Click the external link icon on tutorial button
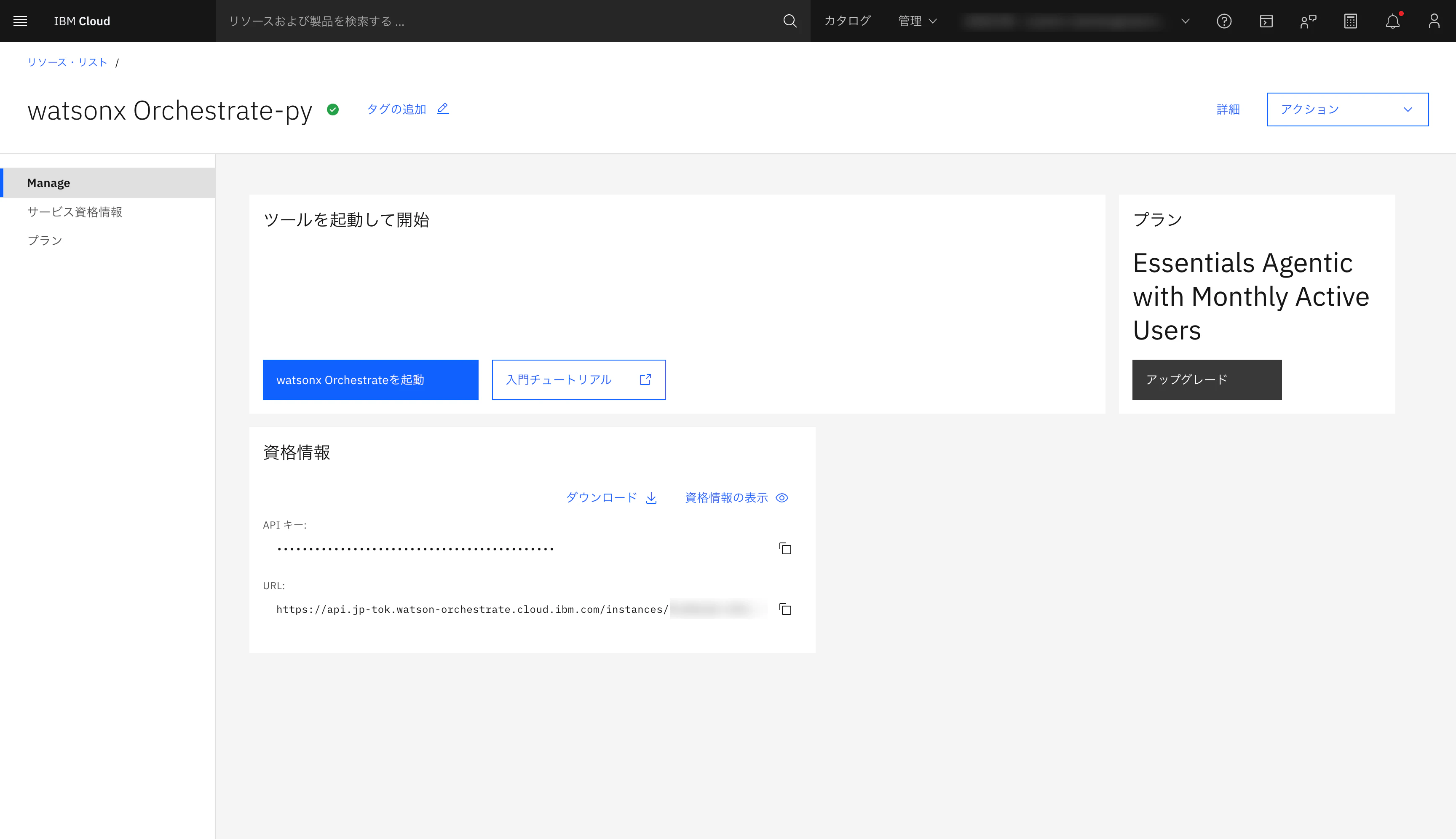The height and width of the screenshot is (839, 1456). 645,380
